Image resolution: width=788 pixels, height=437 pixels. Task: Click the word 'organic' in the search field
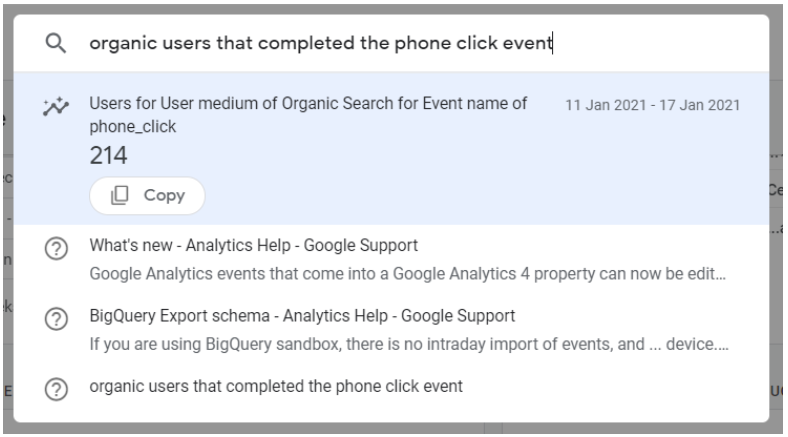pyautogui.click(x=115, y=43)
